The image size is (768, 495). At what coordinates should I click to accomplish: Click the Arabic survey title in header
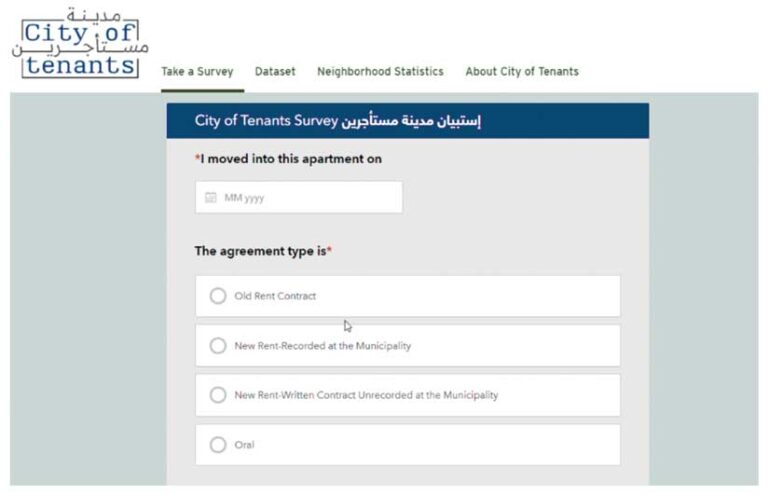411,120
